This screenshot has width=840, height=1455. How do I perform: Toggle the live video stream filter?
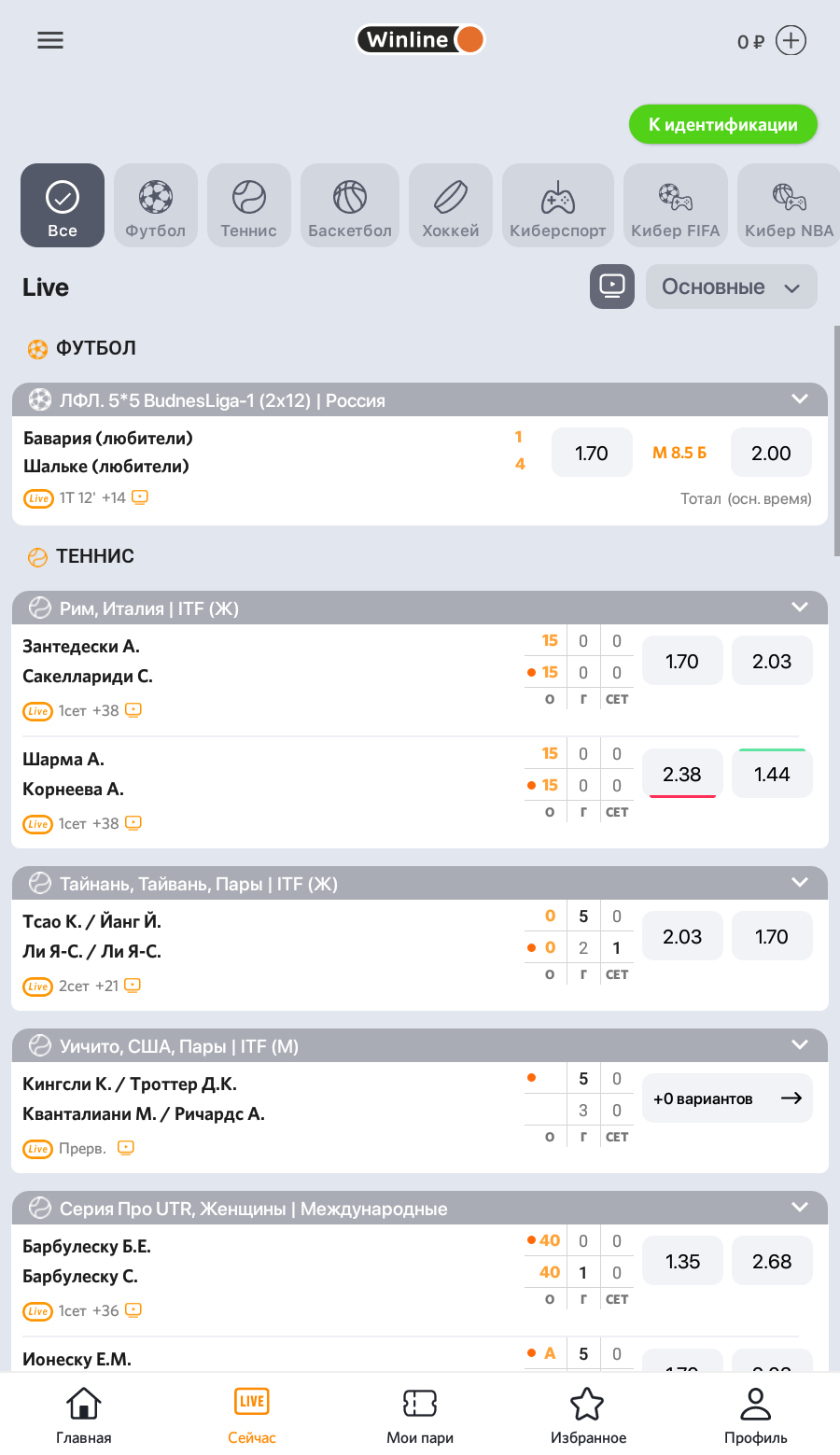tap(612, 286)
